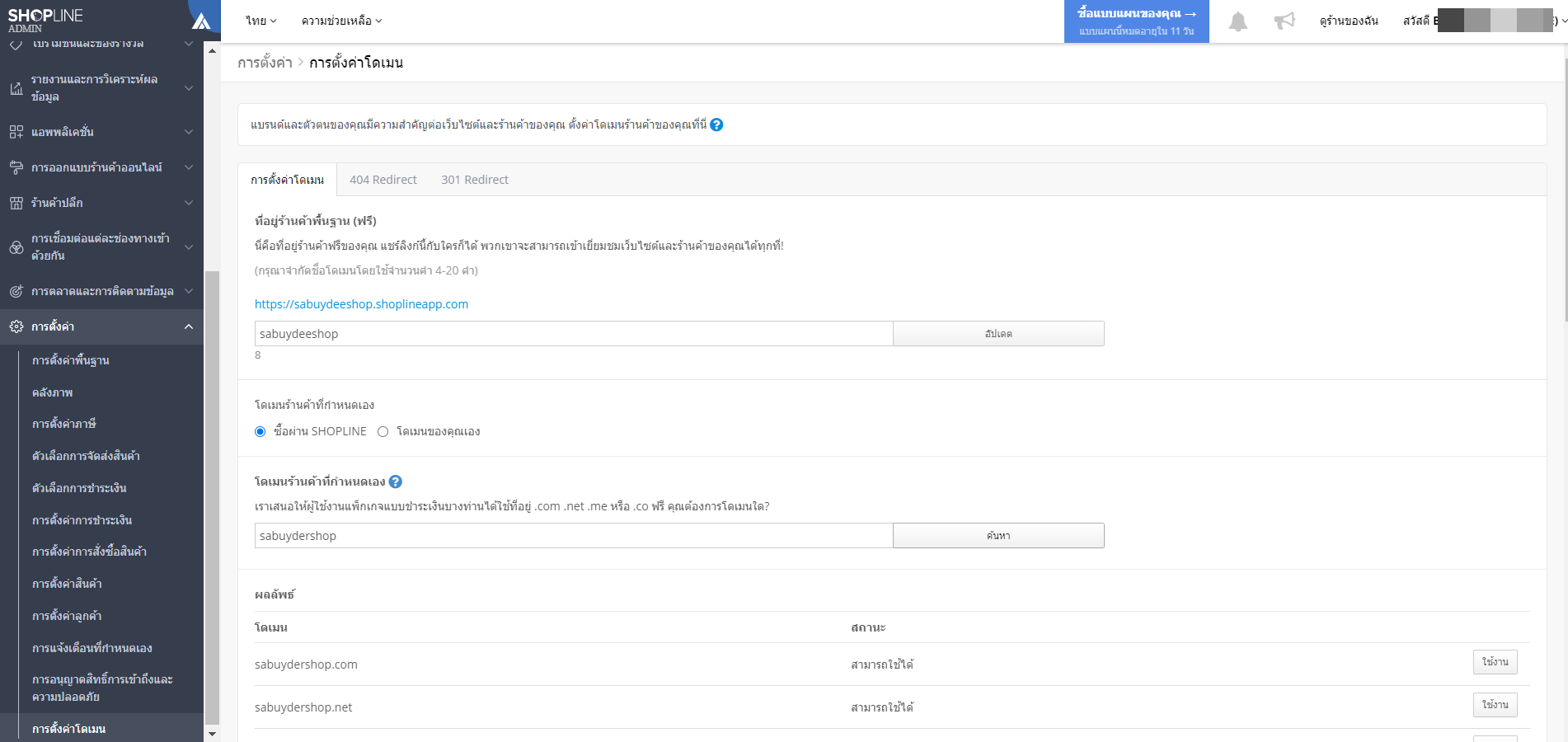1568x742 pixels.
Task: Open การแจ้งเตือนที่กำหนดเอง in the sidebar
Action: tap(92, 648)
